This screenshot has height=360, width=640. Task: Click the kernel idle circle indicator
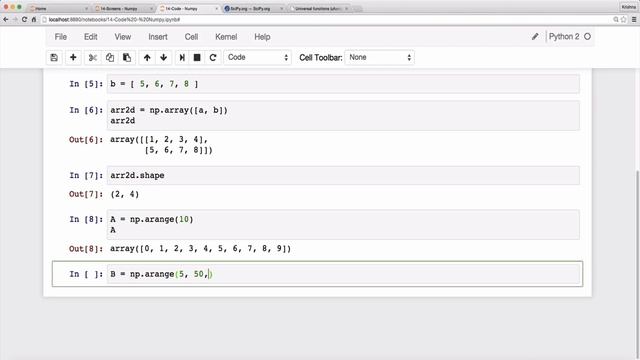pyautogui.click(x=587, y=37)
